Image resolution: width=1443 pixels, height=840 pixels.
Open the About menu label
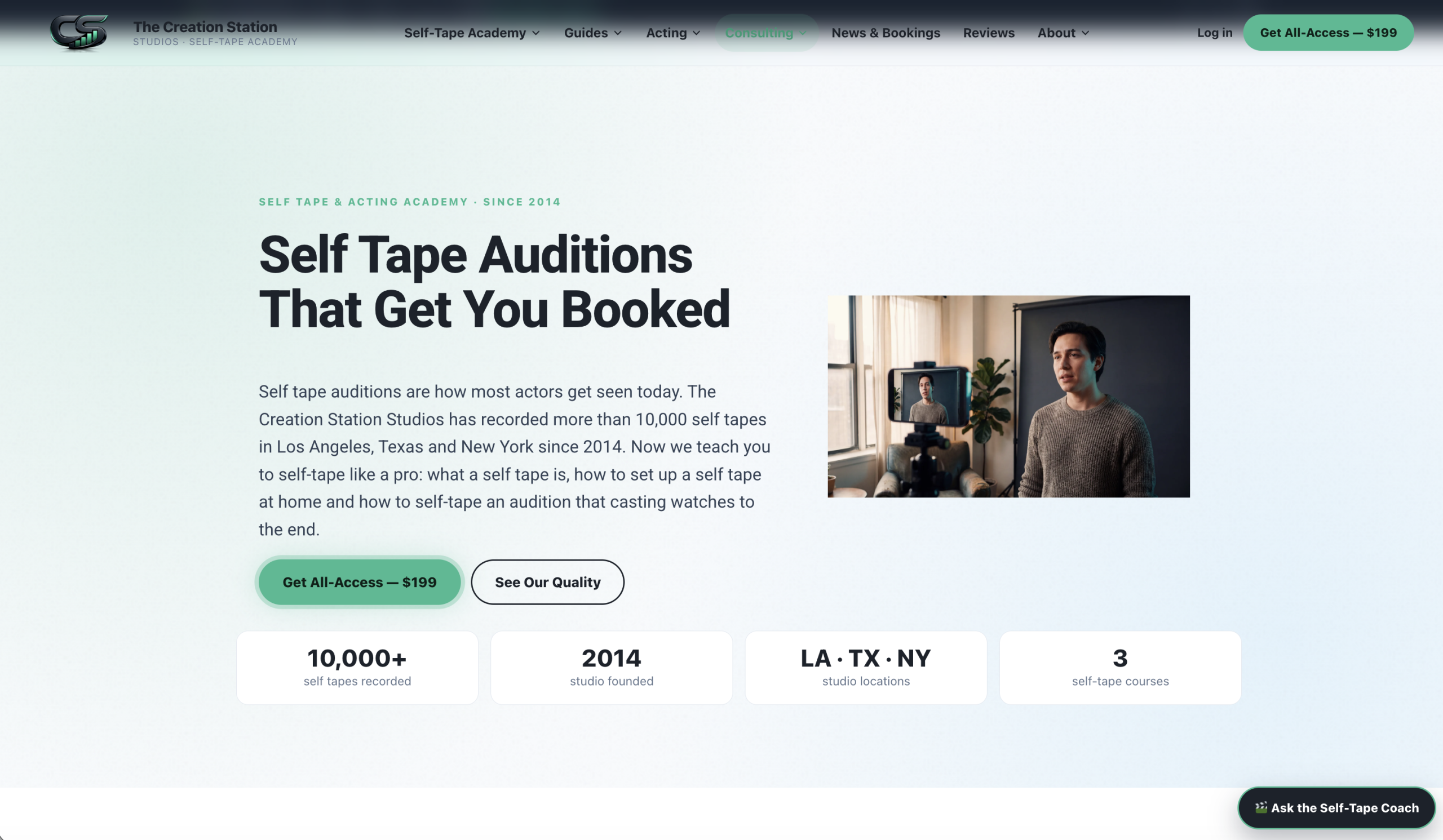[1056, 33]
